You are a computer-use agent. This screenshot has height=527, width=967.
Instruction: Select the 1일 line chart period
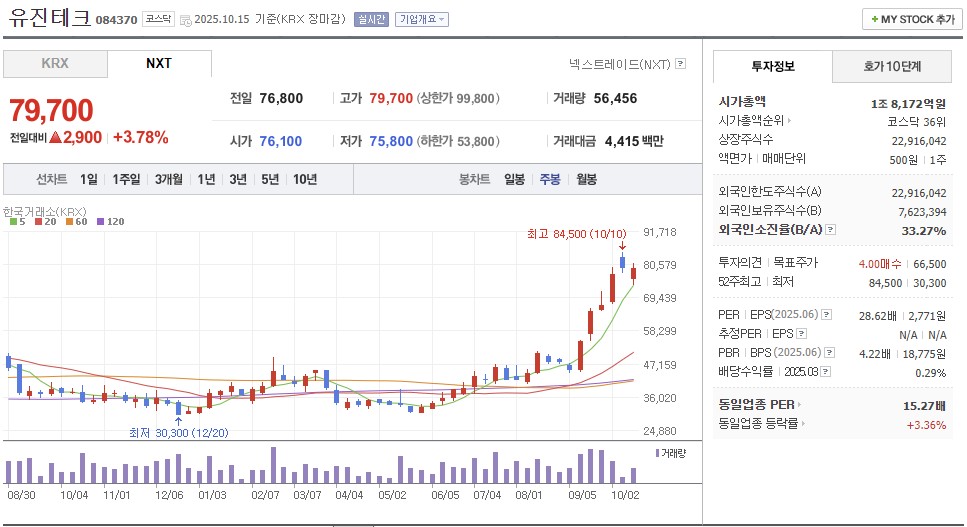tap(89, 179)
